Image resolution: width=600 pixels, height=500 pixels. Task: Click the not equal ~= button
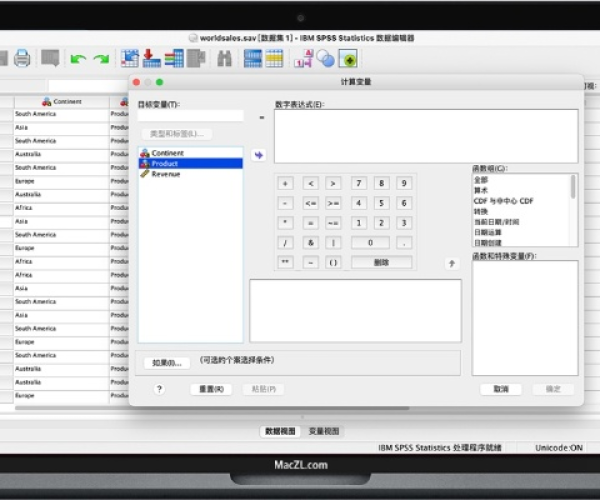(333, 223)
